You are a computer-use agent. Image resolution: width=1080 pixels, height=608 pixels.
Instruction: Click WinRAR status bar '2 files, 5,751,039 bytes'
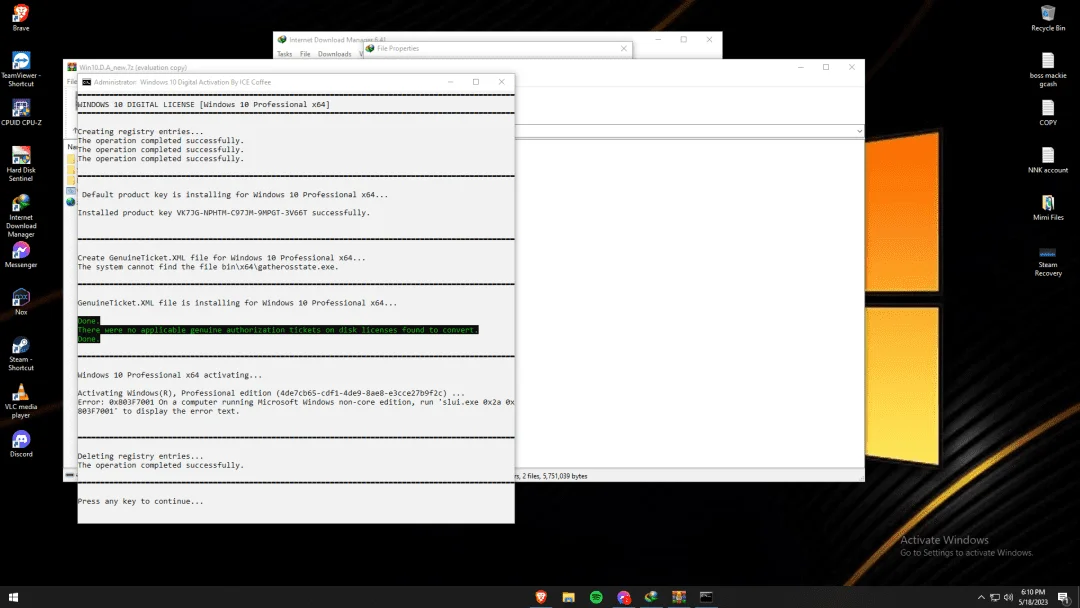pos(554,476)
